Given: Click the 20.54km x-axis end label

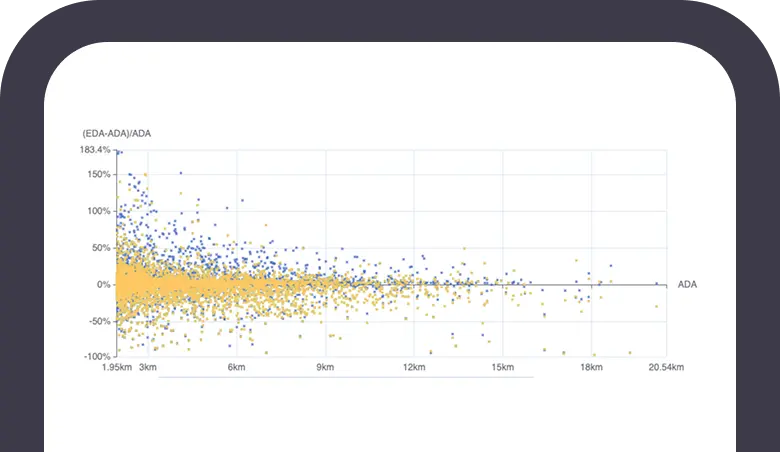Looking at the screenshot, I should click(x=664, y=368).
